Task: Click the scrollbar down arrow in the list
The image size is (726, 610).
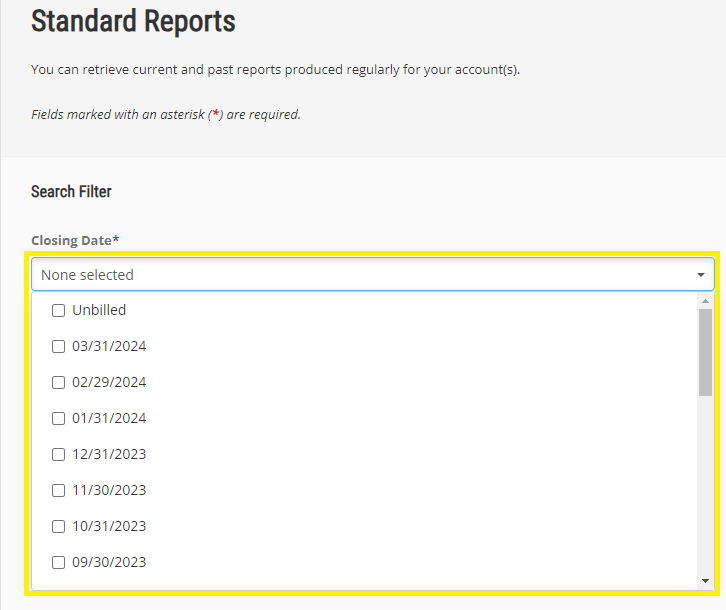Action: (x=705, y=581)
